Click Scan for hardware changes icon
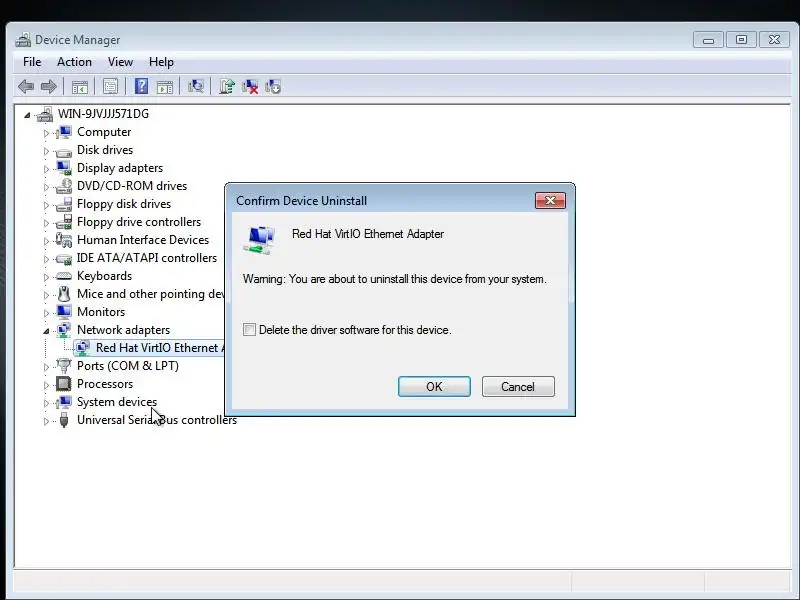Image resolution: width=800 pixels, height=600 pixels. click(195, 86)
